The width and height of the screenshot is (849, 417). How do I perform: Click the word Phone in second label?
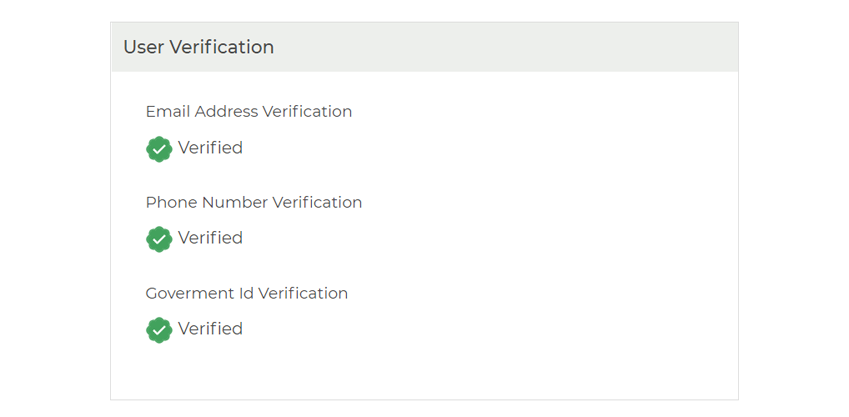click(171, 203)
